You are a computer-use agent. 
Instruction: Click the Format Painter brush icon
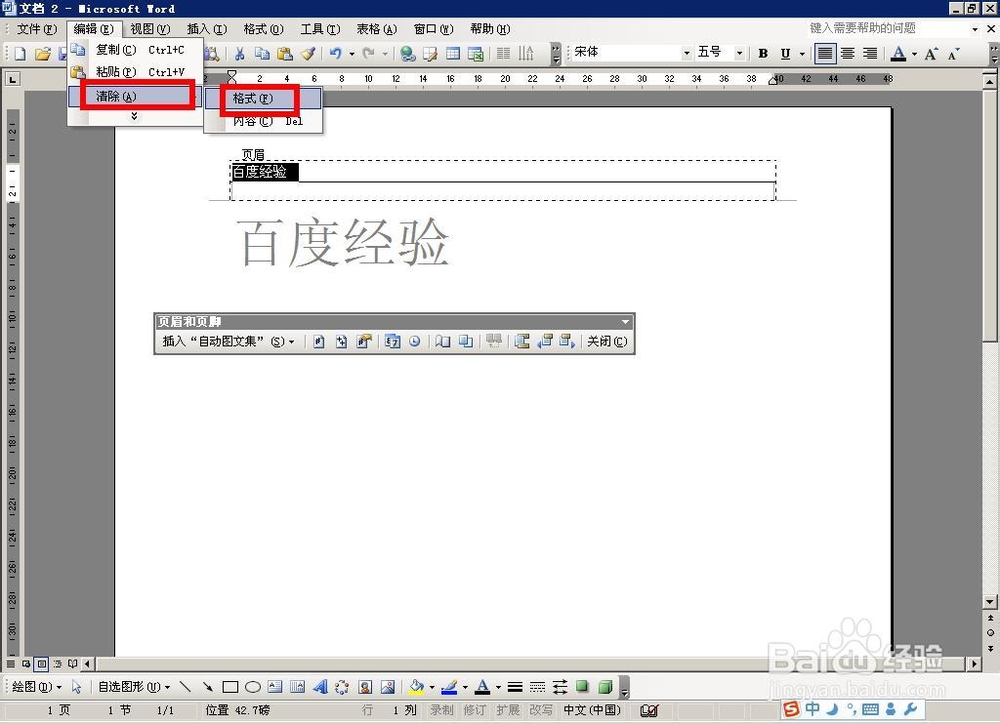point(309,54)
